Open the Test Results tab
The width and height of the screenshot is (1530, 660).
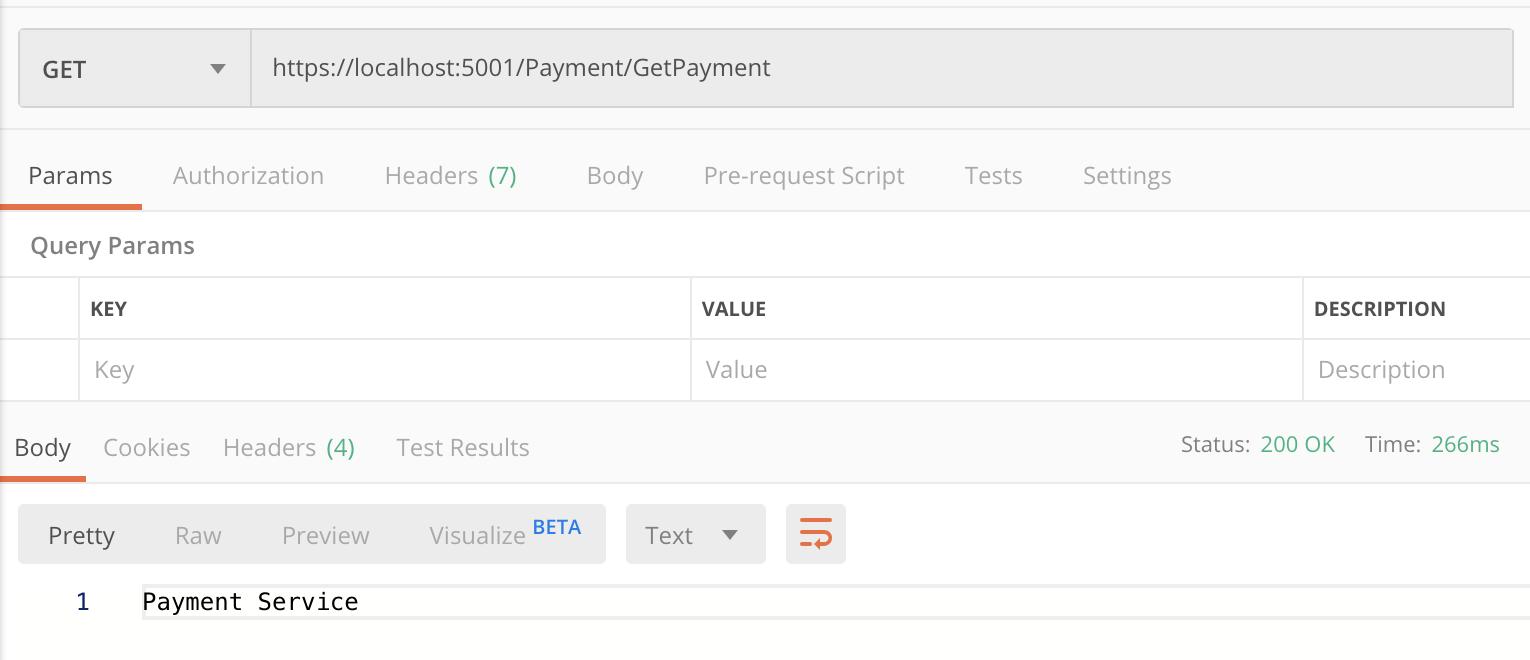pos(462,447)
